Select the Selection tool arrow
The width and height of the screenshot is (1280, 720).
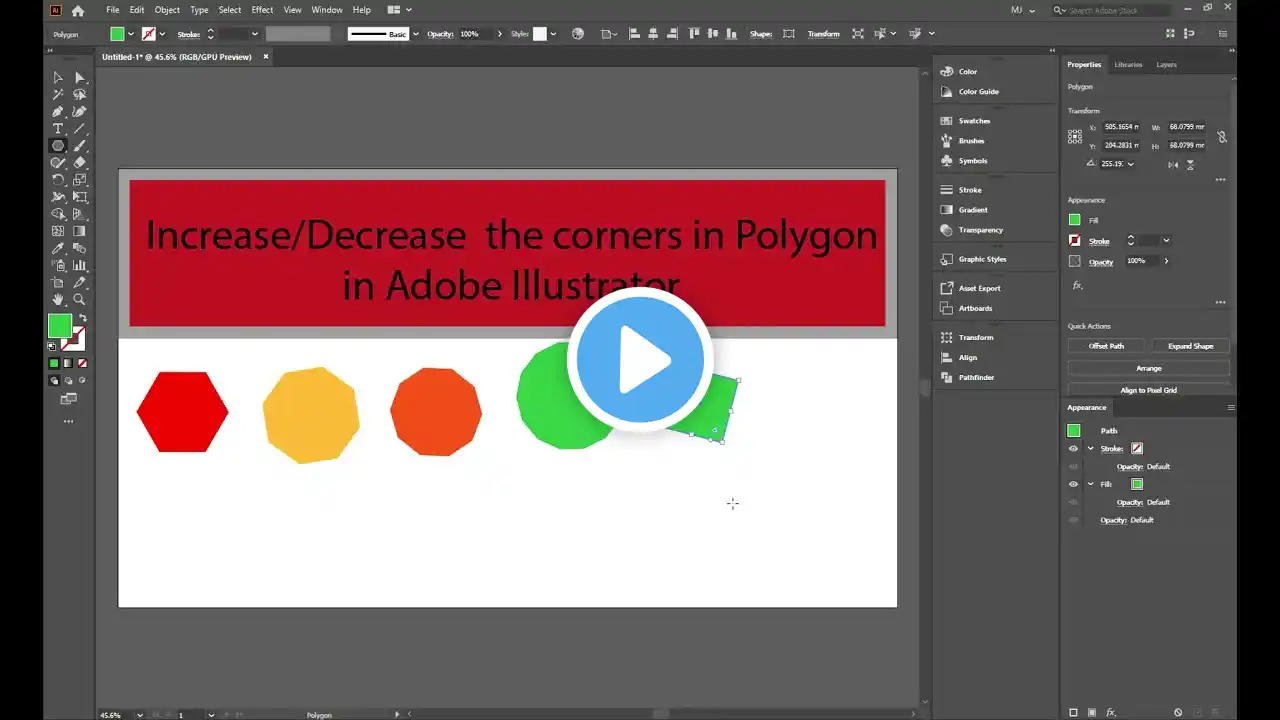[x=58, y=77]
